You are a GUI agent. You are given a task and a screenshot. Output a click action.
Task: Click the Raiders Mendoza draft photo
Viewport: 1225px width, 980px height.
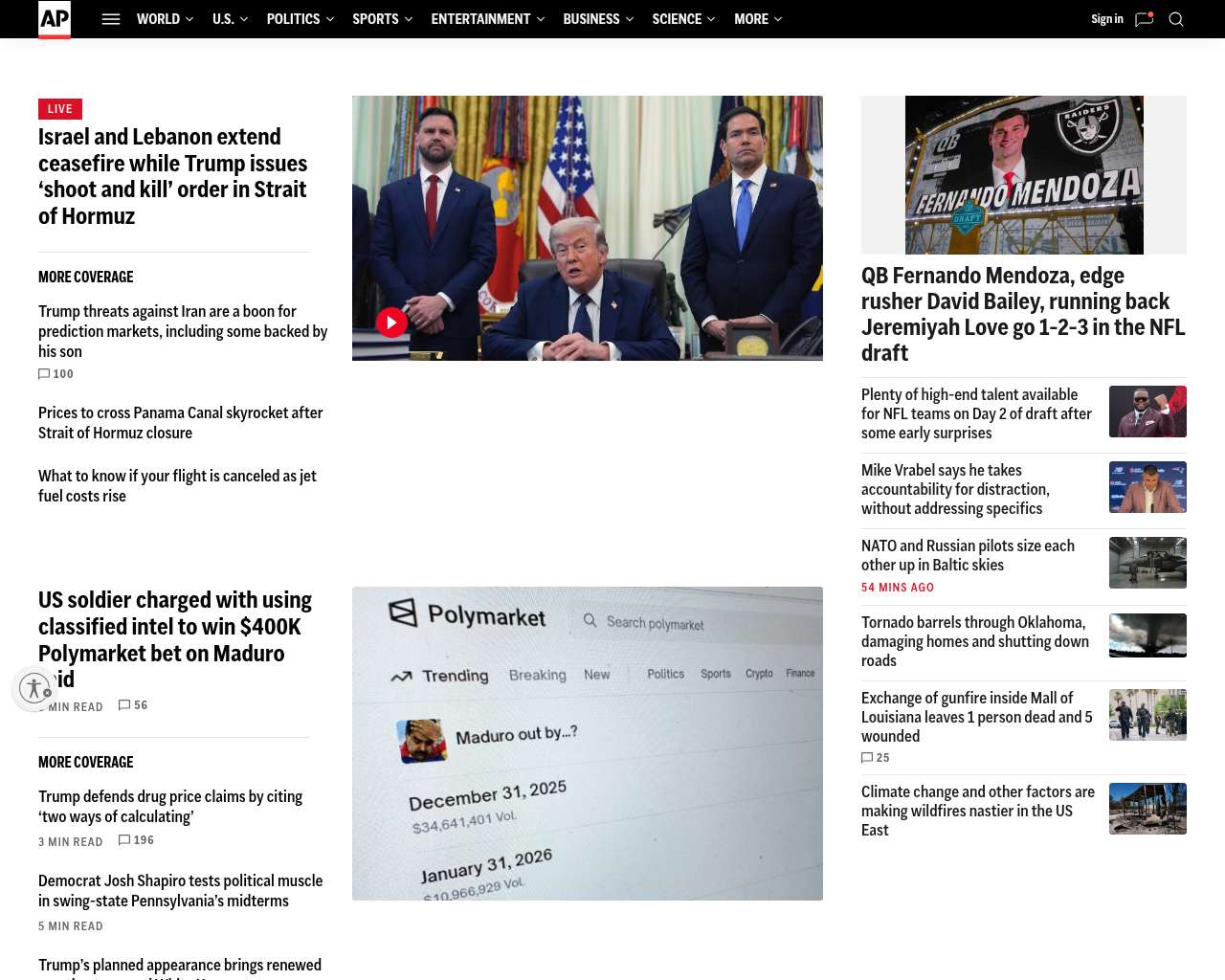click(x=1024, y=175)
